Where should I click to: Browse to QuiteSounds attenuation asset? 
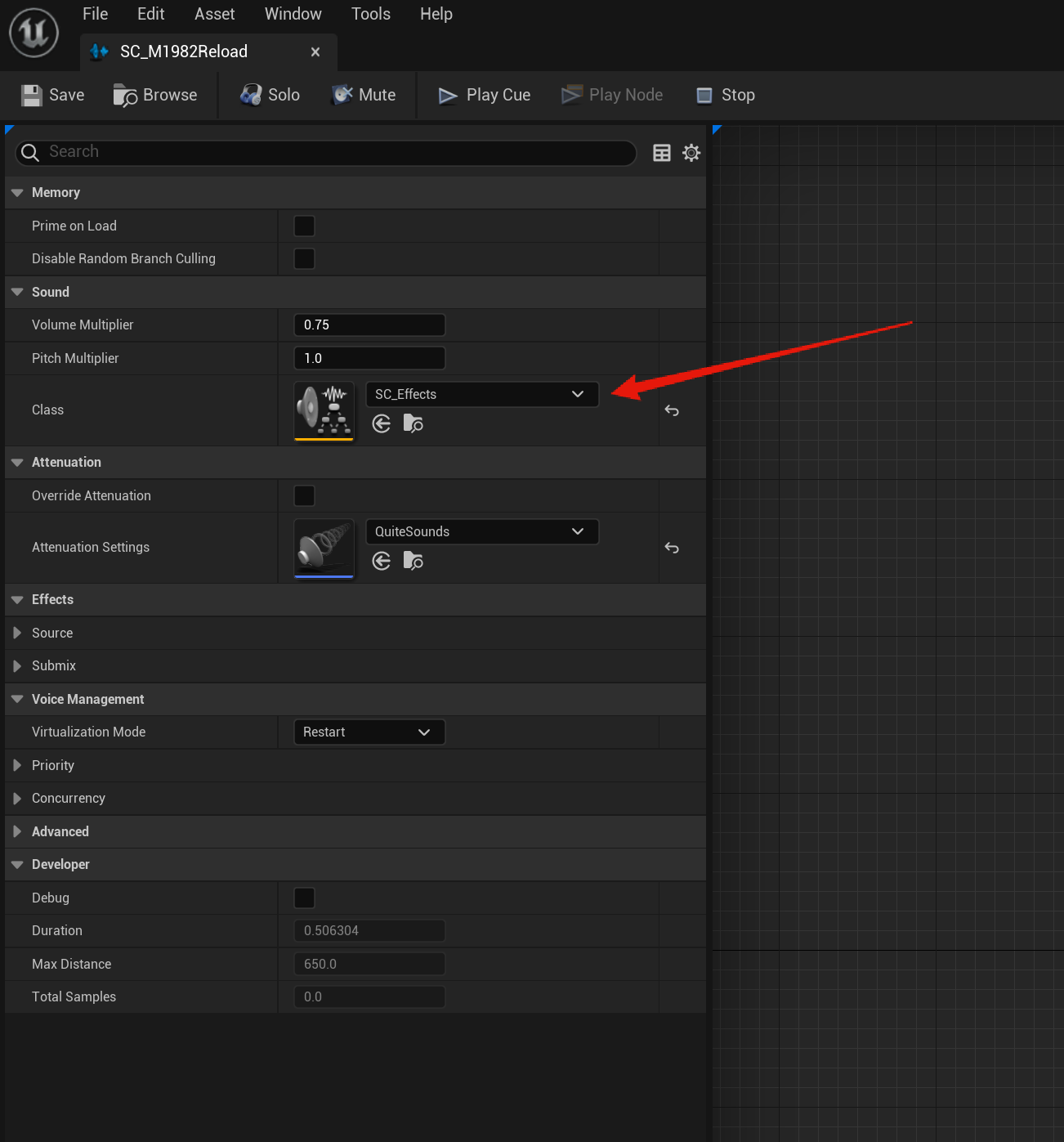[x=414, y=561]
